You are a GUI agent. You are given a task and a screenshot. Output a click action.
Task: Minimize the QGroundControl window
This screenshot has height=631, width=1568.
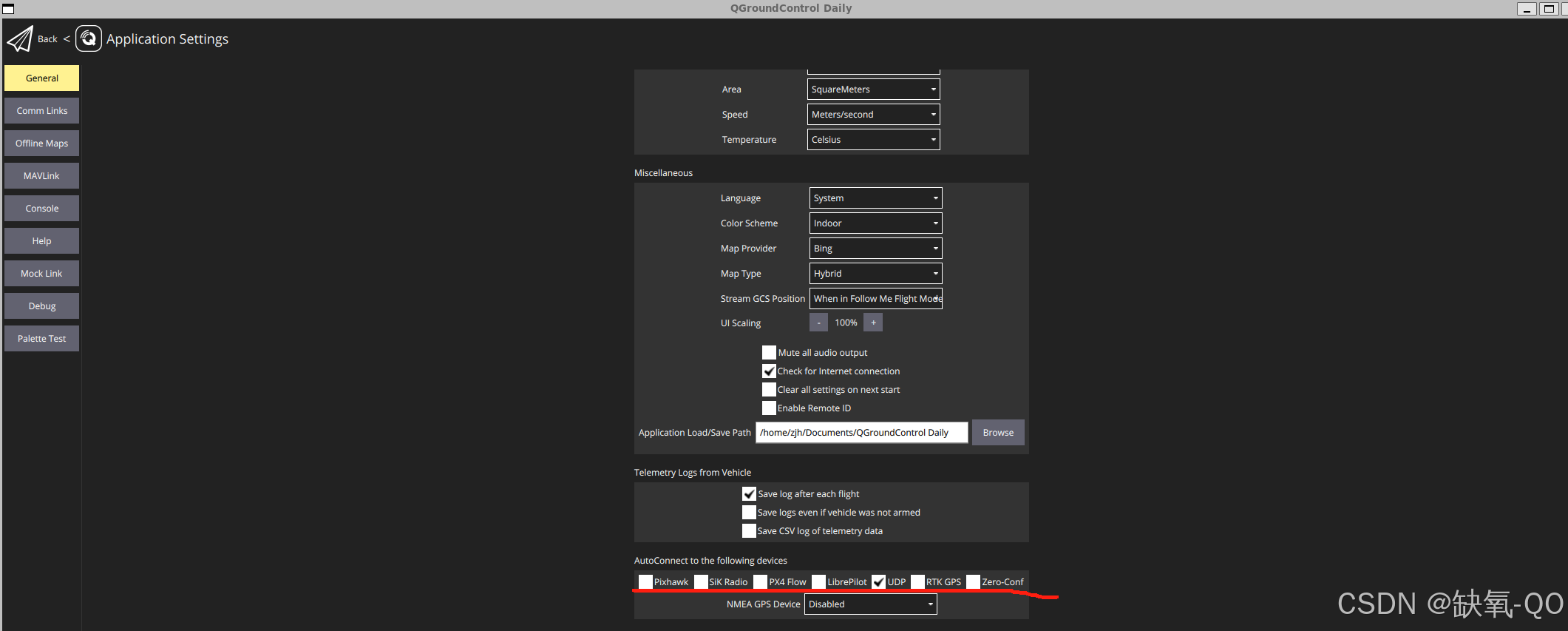point(1527,8)
